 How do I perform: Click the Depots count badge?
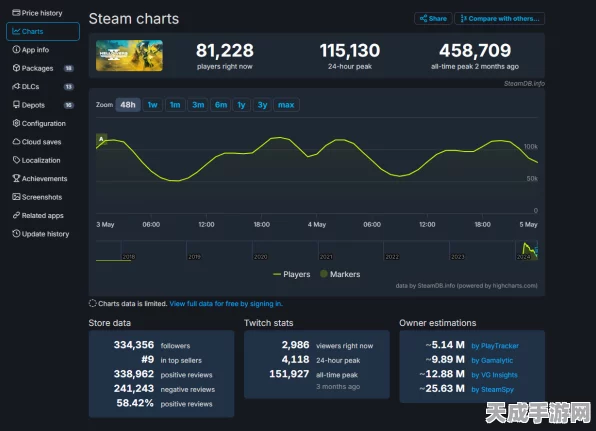(68, 105)
